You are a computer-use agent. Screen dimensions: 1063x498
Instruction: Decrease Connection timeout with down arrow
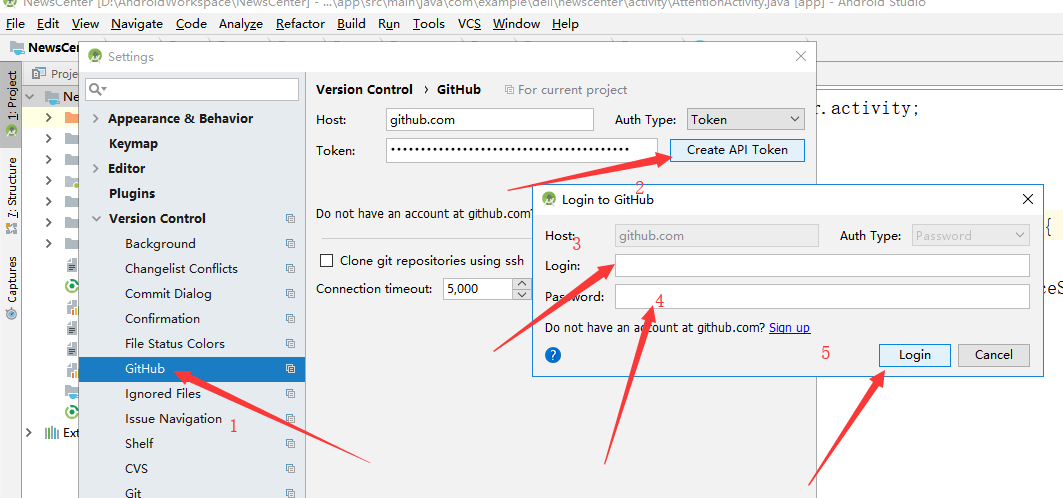(x=521, y=294)
